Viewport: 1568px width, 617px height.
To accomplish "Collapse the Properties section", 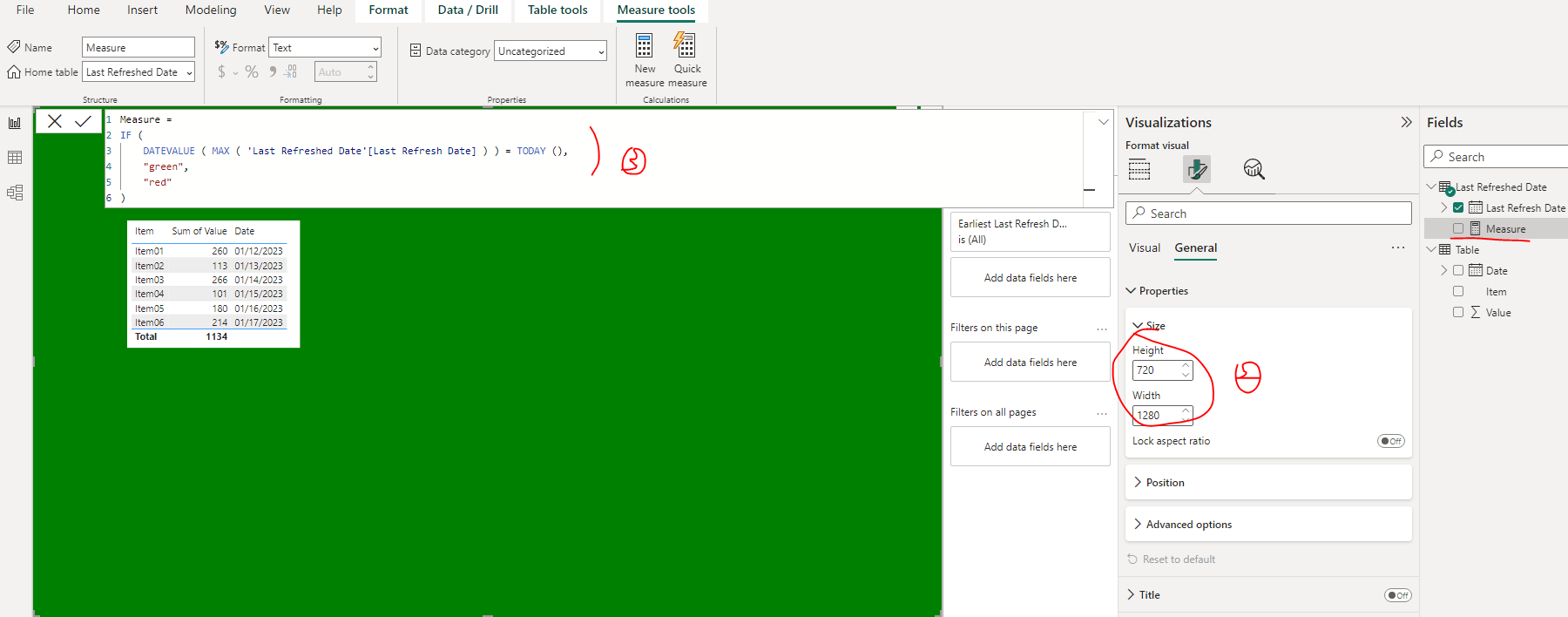I will [x=1131, y=291].
